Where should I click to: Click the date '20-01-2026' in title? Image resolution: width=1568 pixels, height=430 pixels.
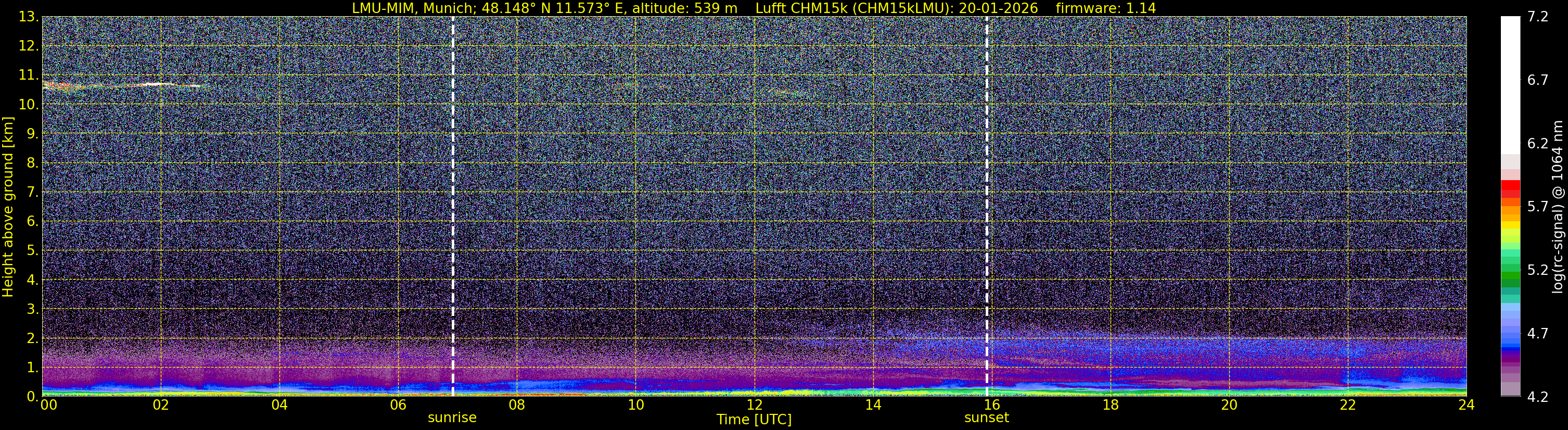tap(998, 8)
